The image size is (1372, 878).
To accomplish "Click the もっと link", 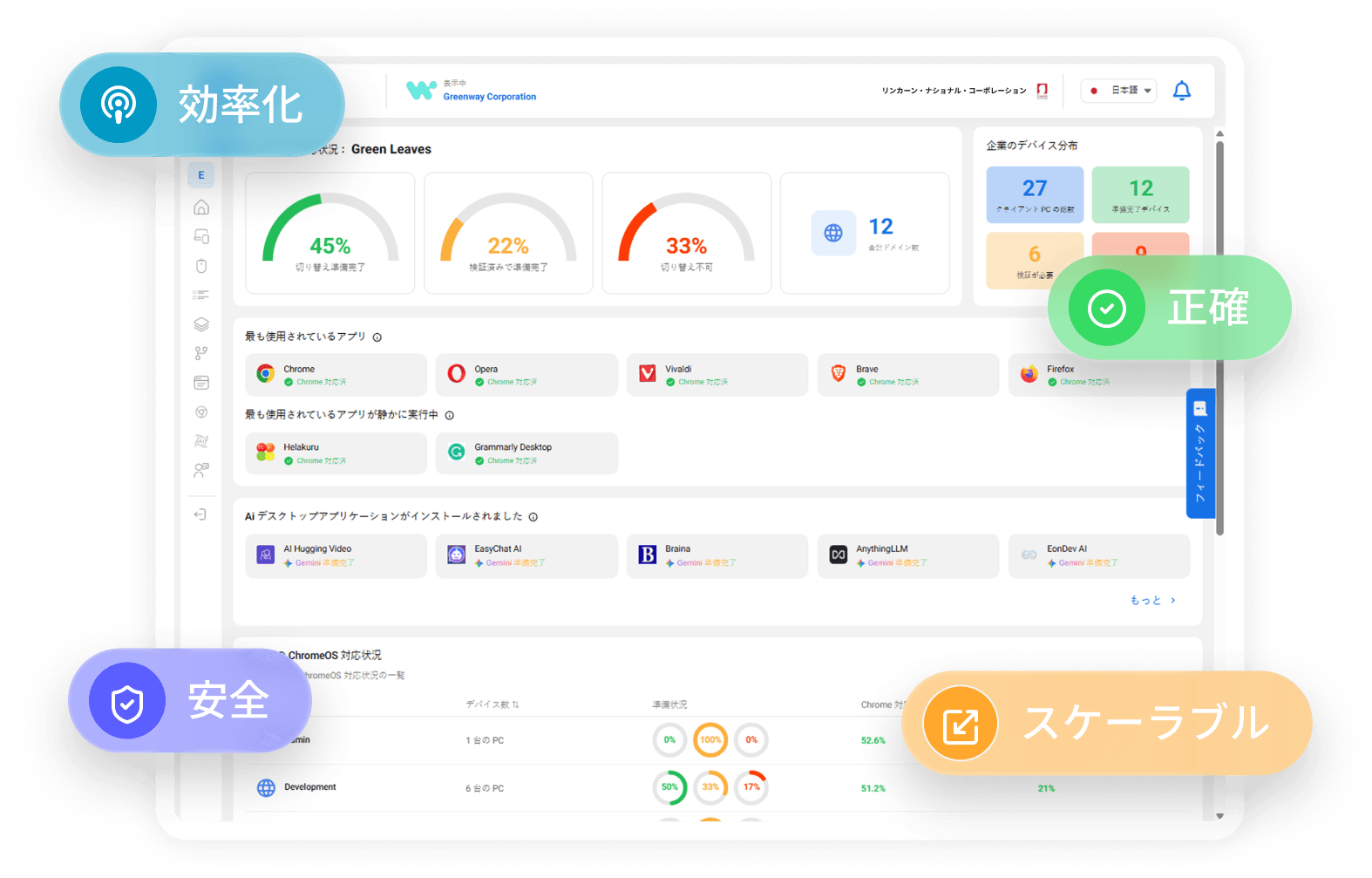I will (x=1152, y=601).
